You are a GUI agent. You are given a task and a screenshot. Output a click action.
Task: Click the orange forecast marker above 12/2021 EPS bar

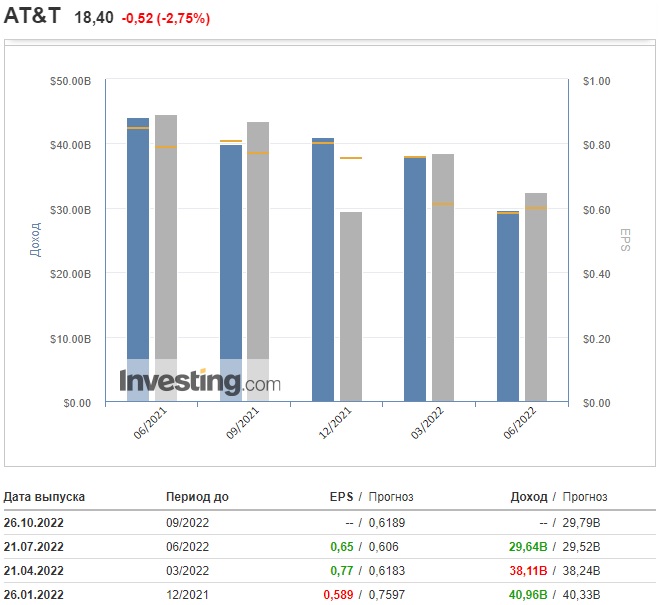(350, 158)
